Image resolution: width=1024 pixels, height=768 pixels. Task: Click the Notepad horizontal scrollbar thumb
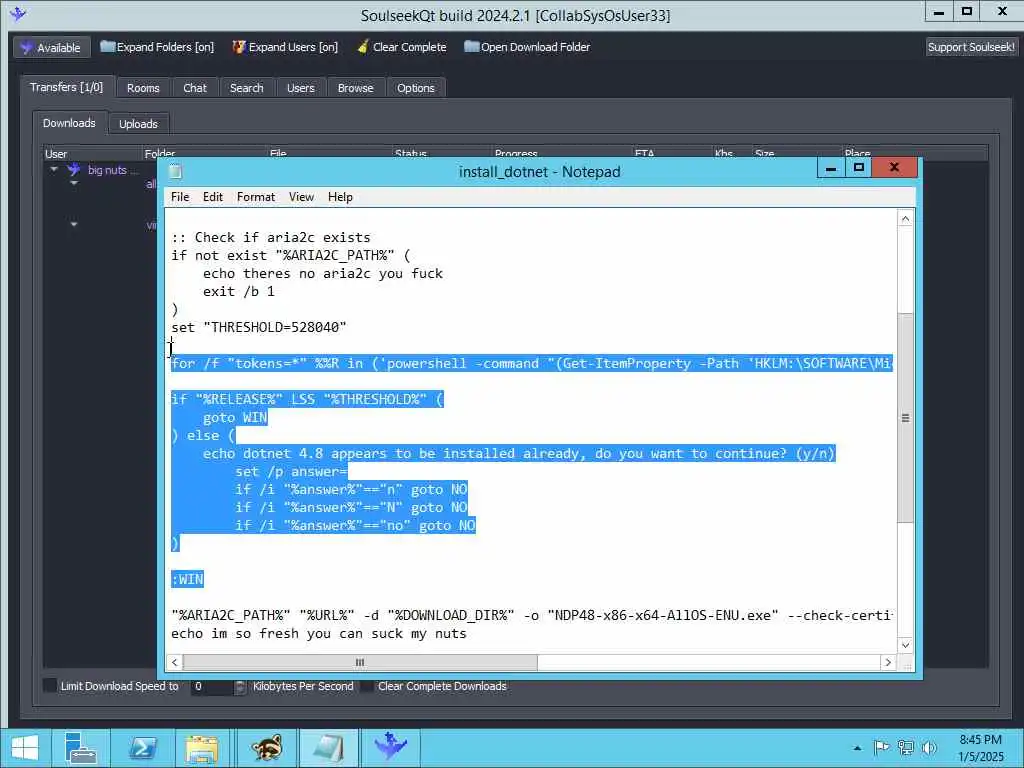(x=360, y=662)
